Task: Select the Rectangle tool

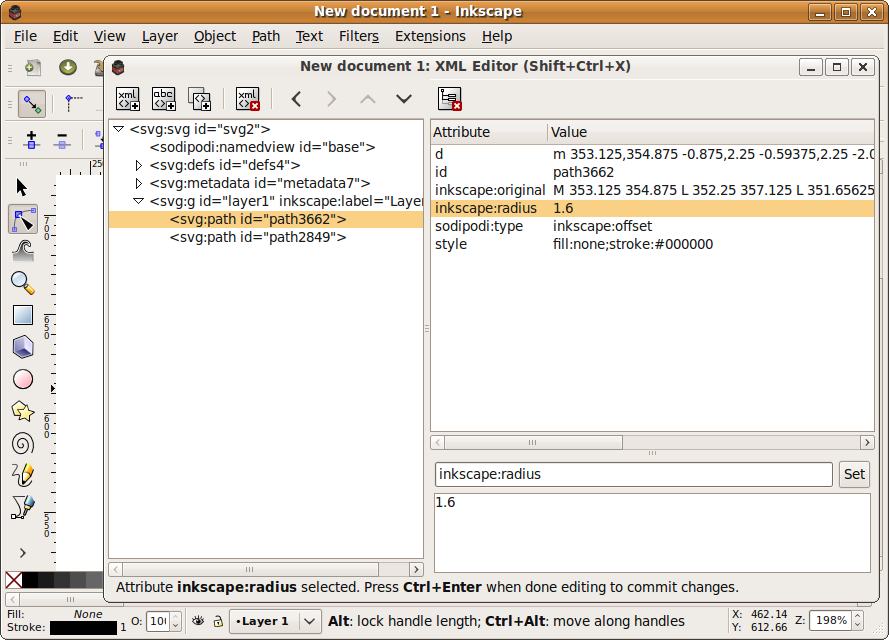Action: (23, 315)
